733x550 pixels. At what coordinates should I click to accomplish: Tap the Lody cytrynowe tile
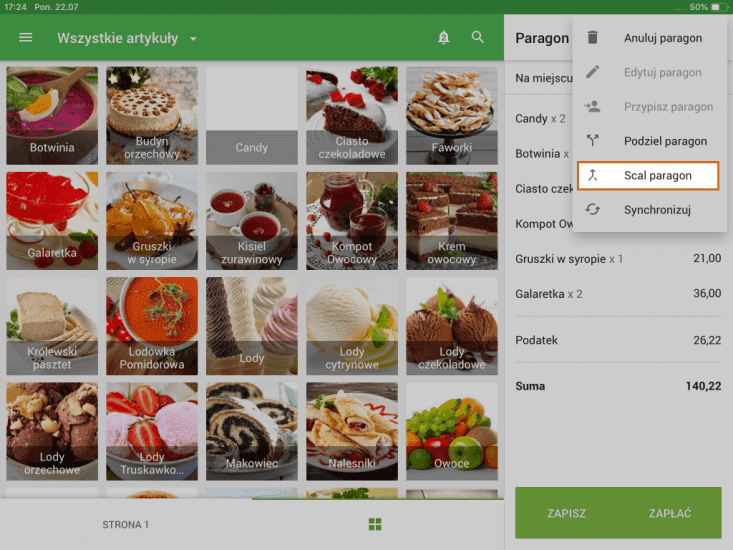352,325
